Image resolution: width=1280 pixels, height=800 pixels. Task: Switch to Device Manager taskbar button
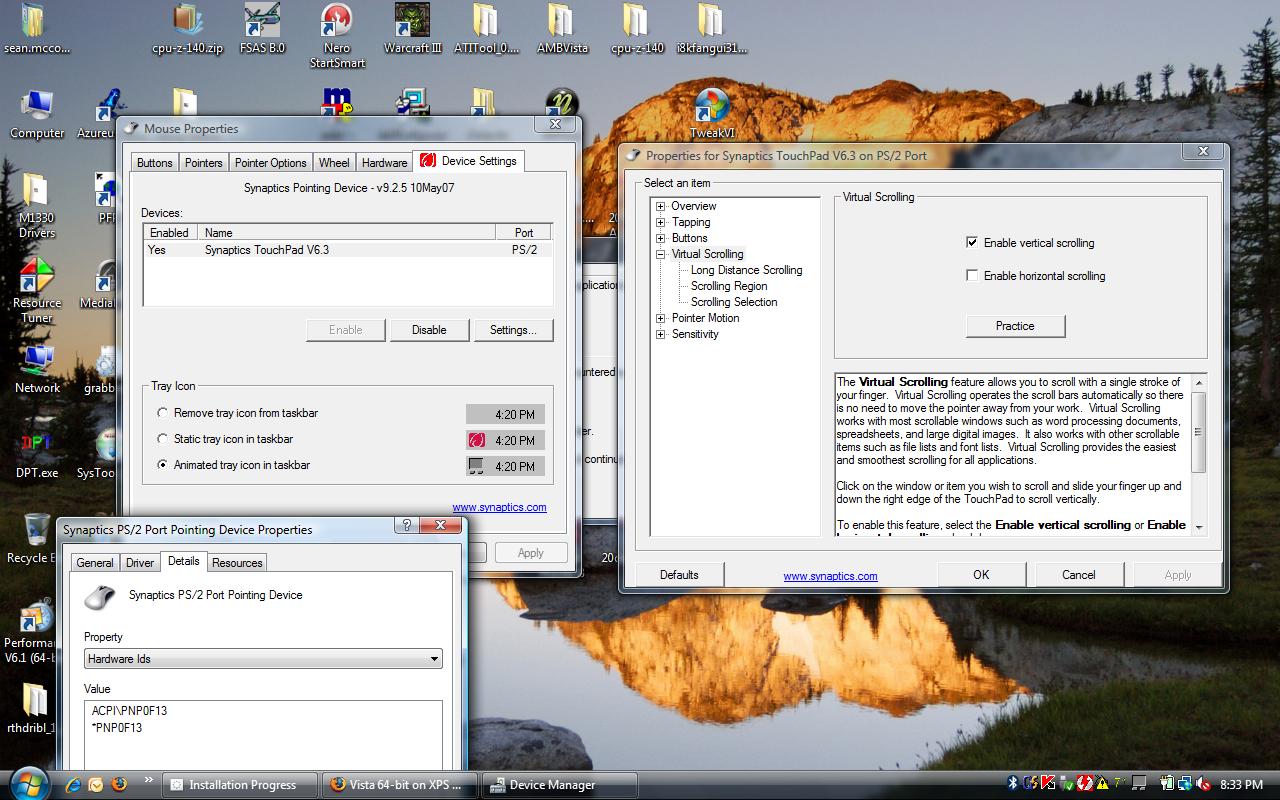[558, 785]
